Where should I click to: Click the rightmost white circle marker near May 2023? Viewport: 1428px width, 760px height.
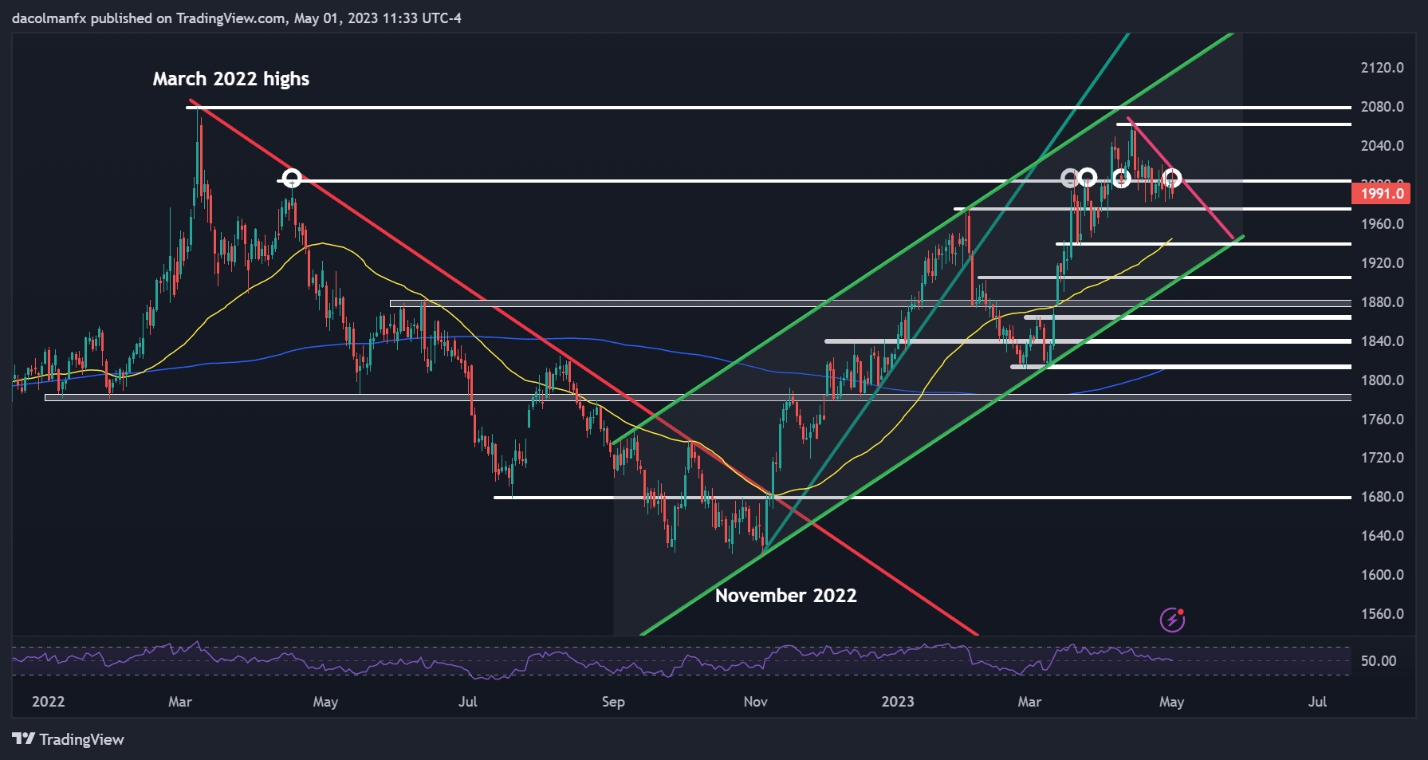pos(1172,179)
